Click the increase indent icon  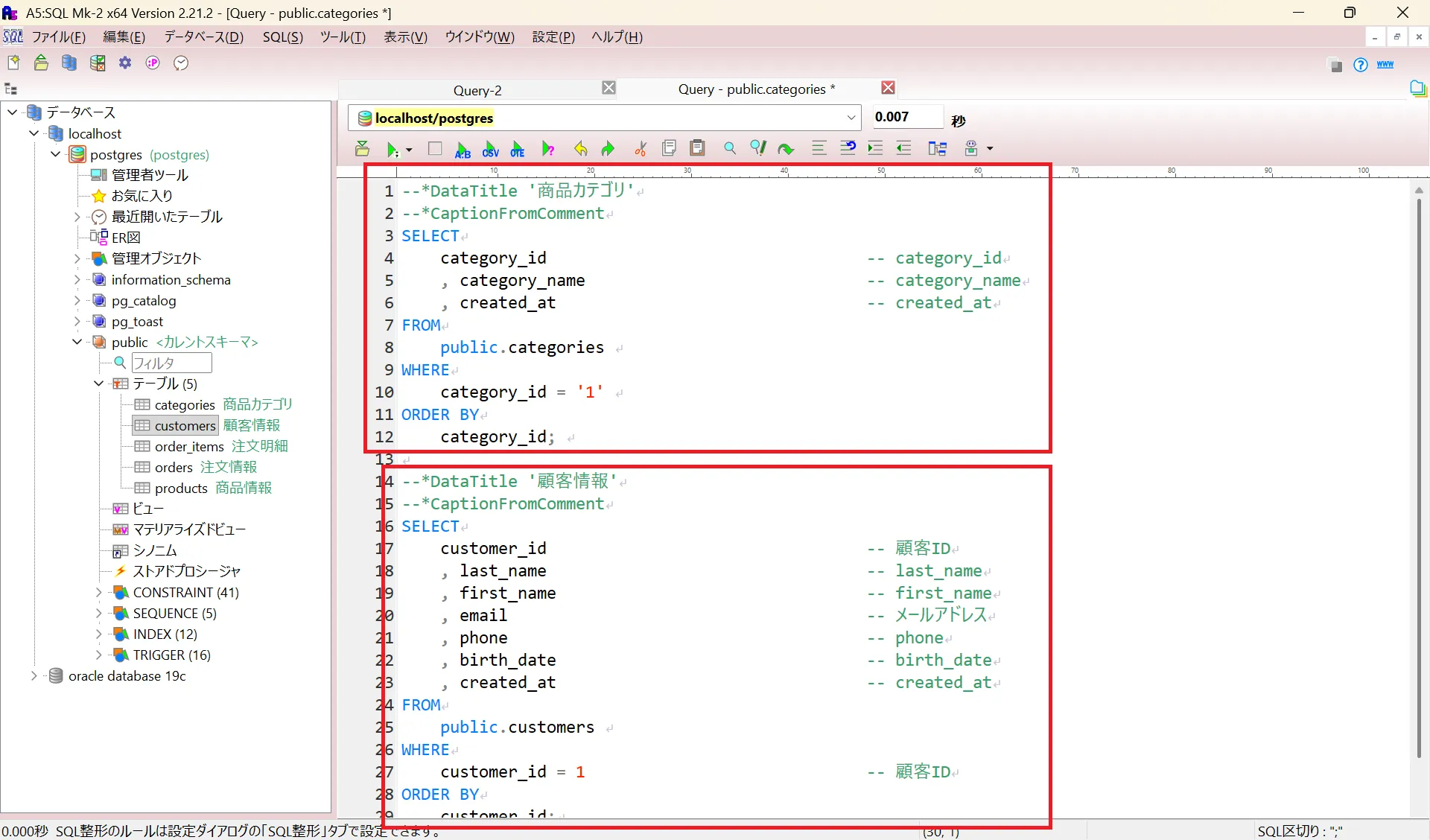click(875, 148)
